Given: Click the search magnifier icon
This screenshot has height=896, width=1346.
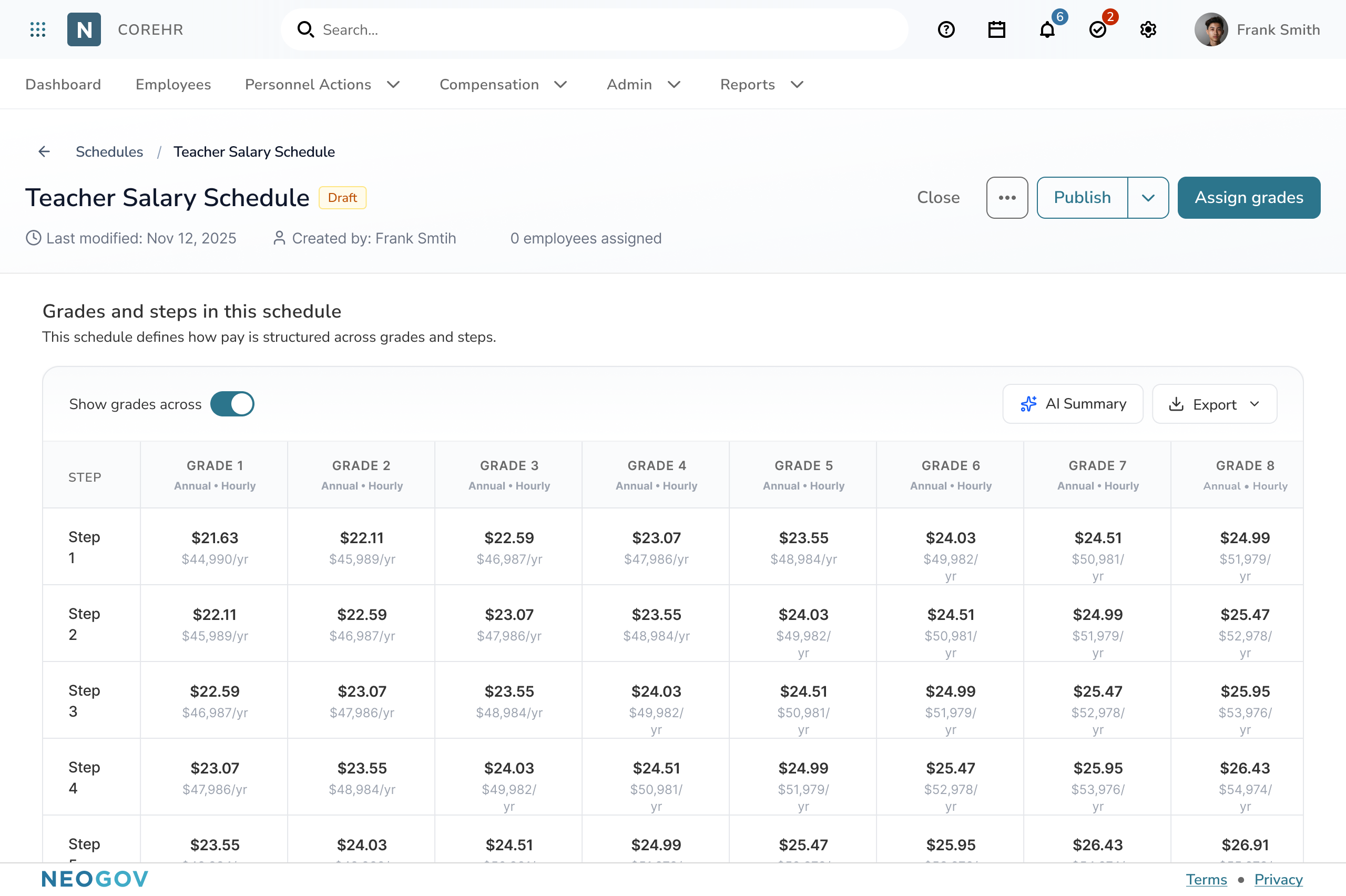Looking at the screenshot, I should (x=306, y=29).
